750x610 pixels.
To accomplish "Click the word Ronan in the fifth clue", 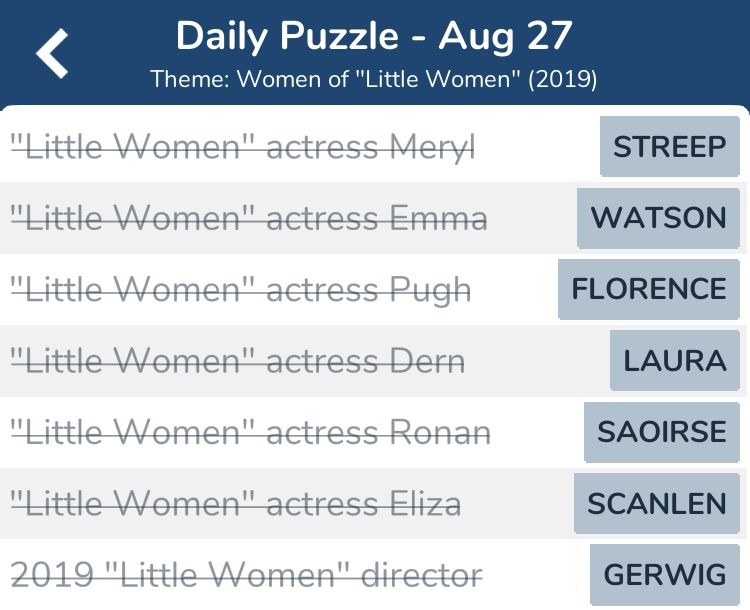I will click(x=440, y=432).
